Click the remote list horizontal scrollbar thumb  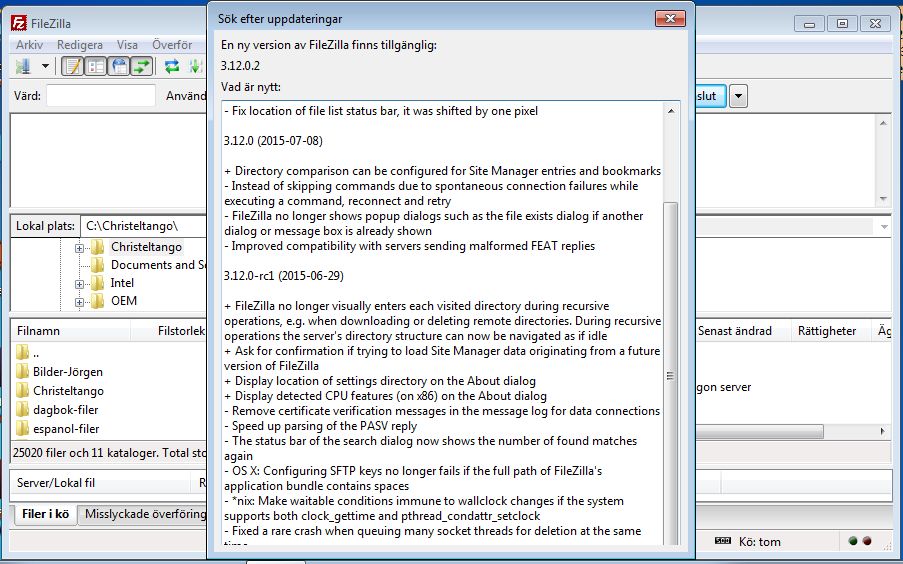tap(760, 431)
